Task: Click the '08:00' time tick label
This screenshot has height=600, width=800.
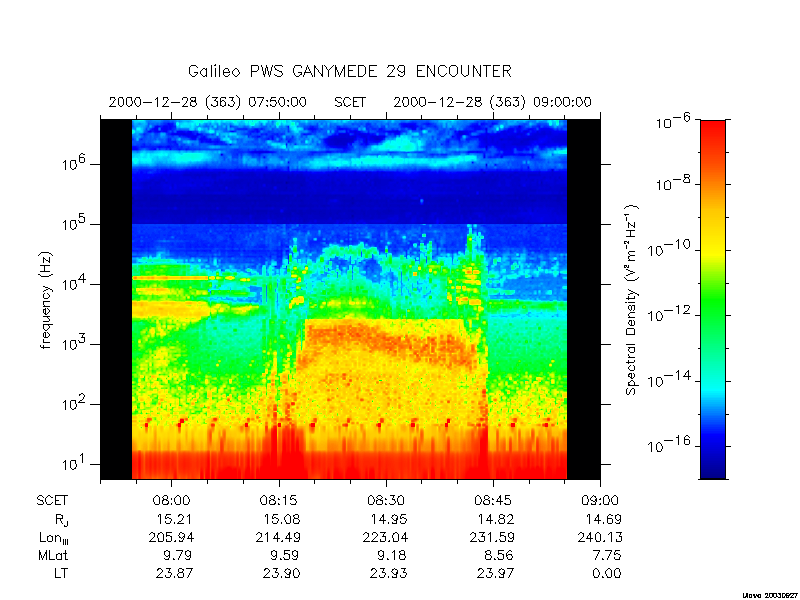Action: click(171, 501)
